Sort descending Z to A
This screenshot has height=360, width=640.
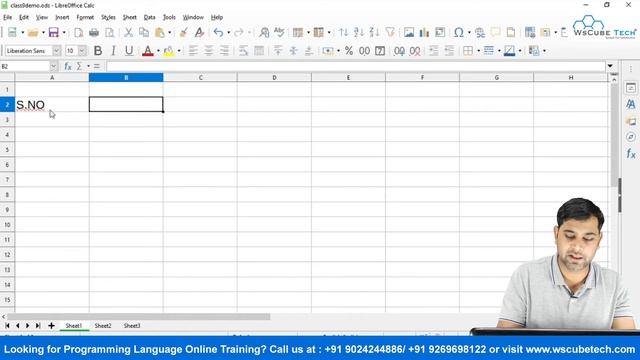tap(374, 32)
